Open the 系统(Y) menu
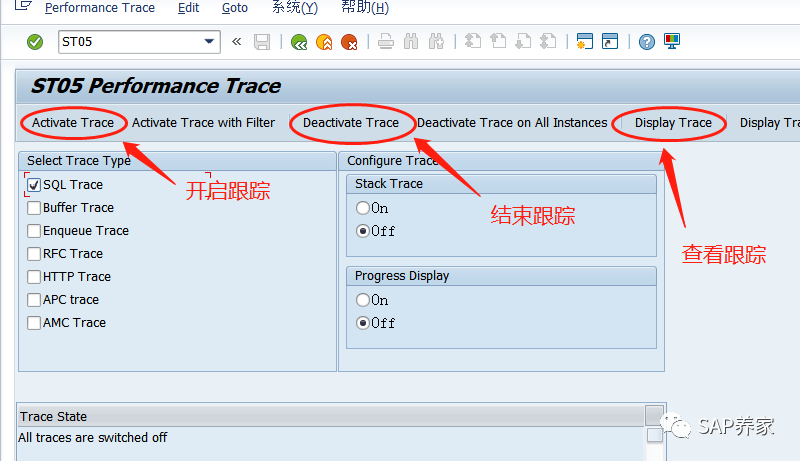This screenshot has height=461, width=800. (x=295, y=8)
